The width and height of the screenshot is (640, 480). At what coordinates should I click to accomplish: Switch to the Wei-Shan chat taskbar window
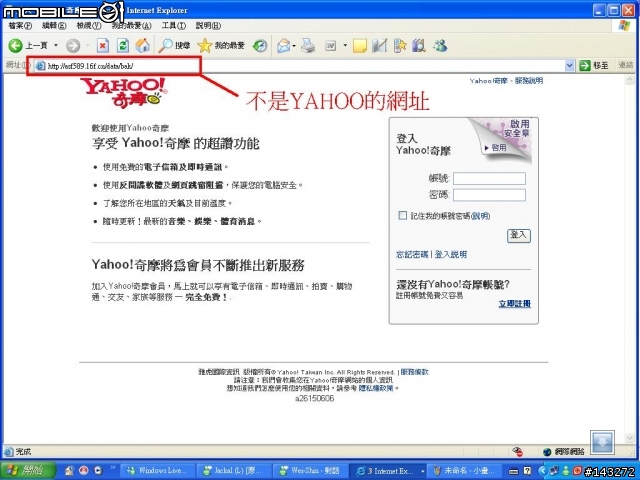coord(309,471)
